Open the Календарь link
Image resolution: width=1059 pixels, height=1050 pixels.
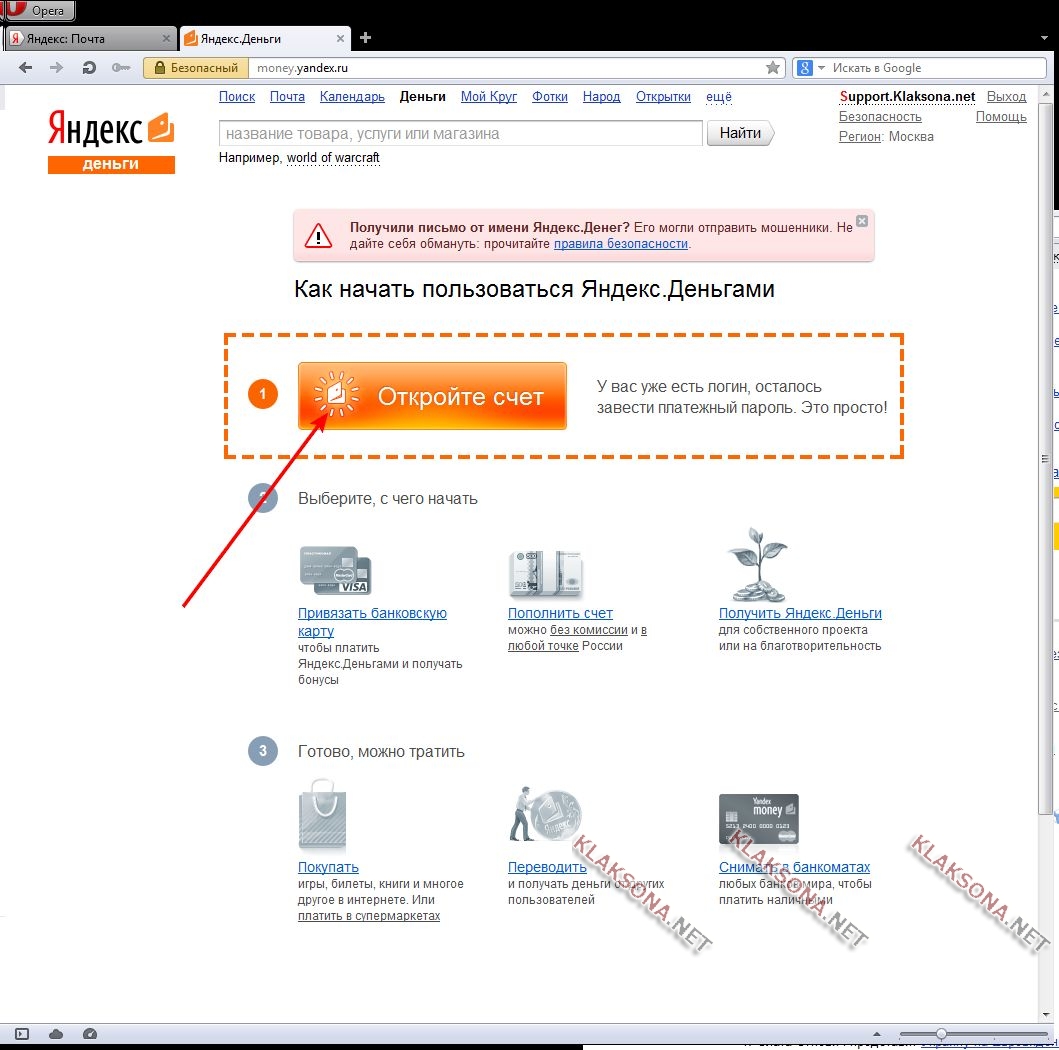352,97
